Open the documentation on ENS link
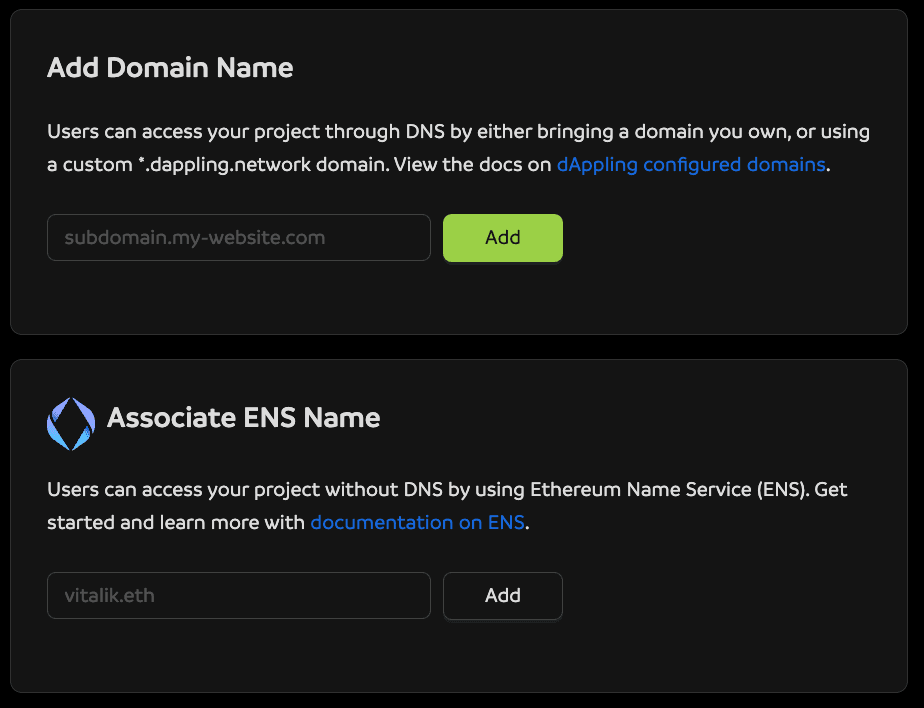Screen dimensions: 924x708 (417, 522)
